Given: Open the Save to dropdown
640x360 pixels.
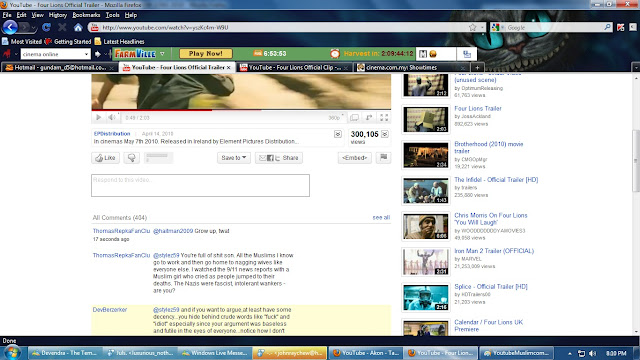Looking at the screenshot, I should (233, 158).
